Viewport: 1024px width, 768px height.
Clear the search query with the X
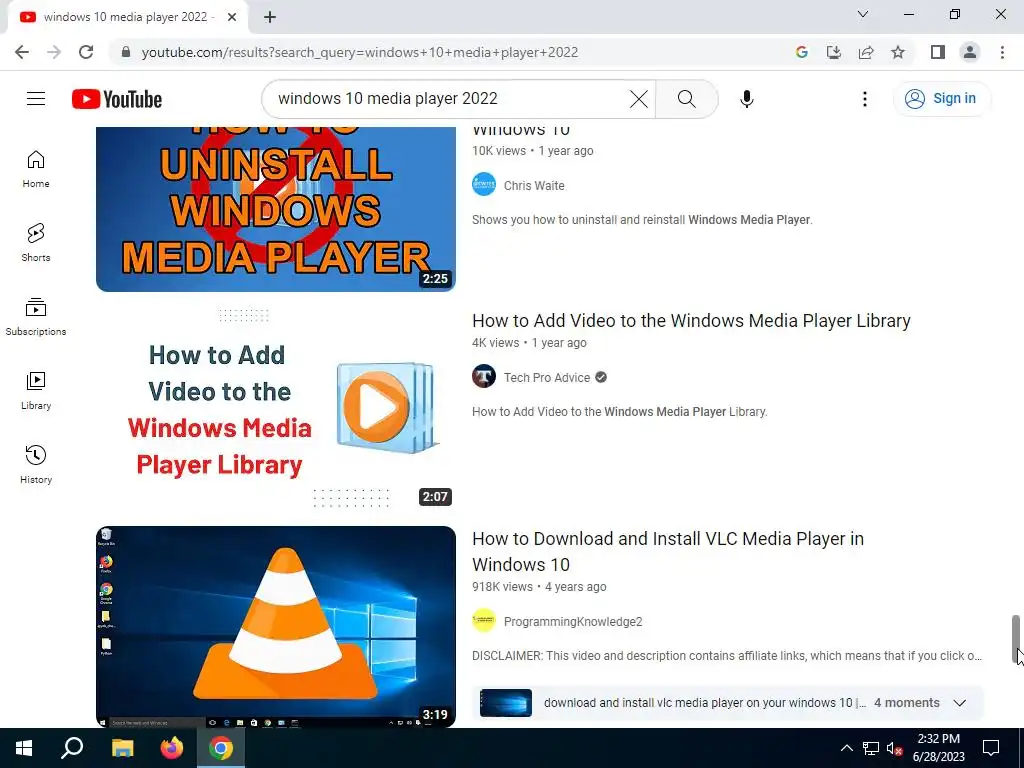(x=639, y=99)
